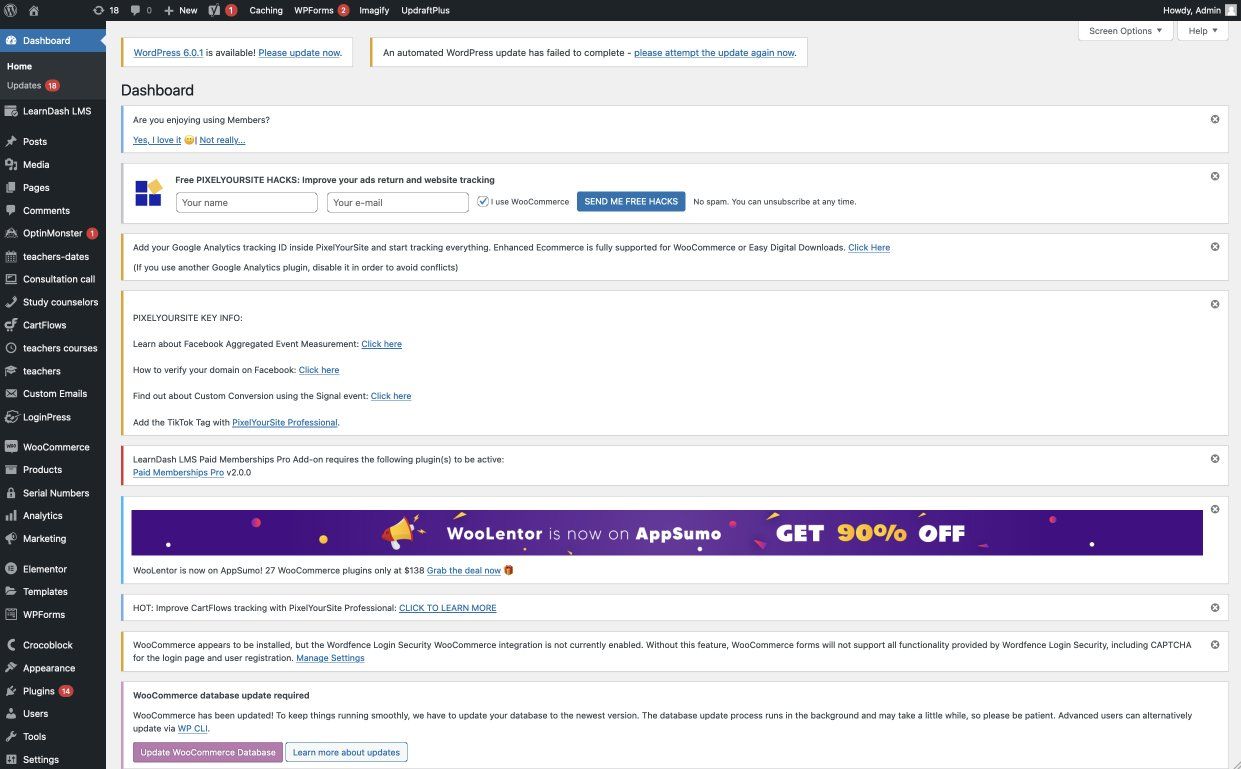
Task: Expand the Help dropdown tab
Action: pyautogui.click(x=1203, y=31)
